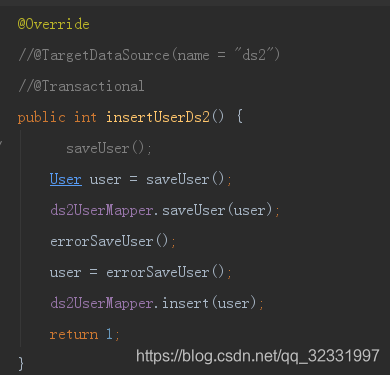This screenshot has height=375, width=390.
Task: Click the numeric literal 1 after return
Action: pos(109,334)
